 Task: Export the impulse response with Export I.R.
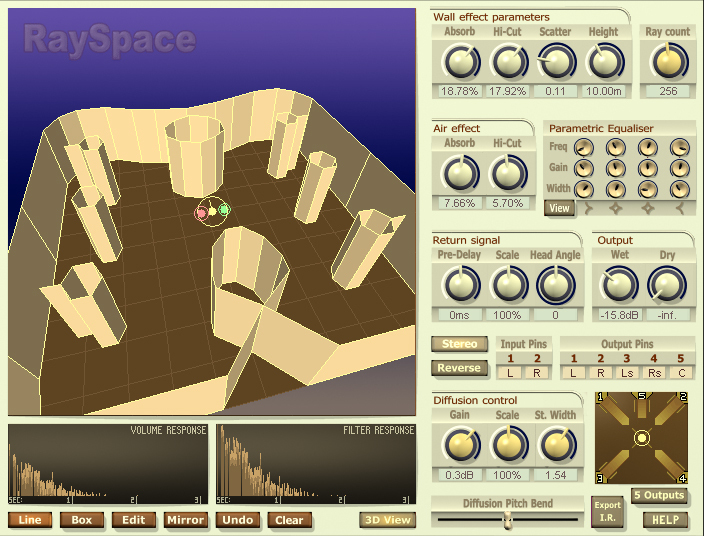[607, 512]
